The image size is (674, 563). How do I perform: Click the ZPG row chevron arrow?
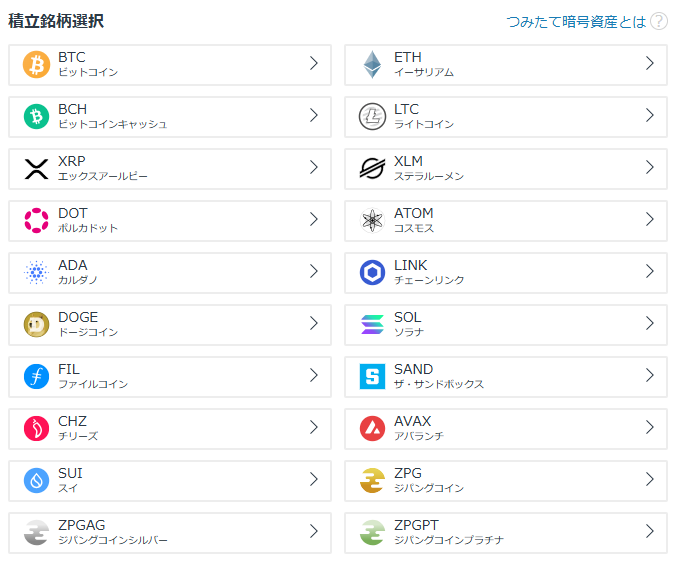[650, 479]
